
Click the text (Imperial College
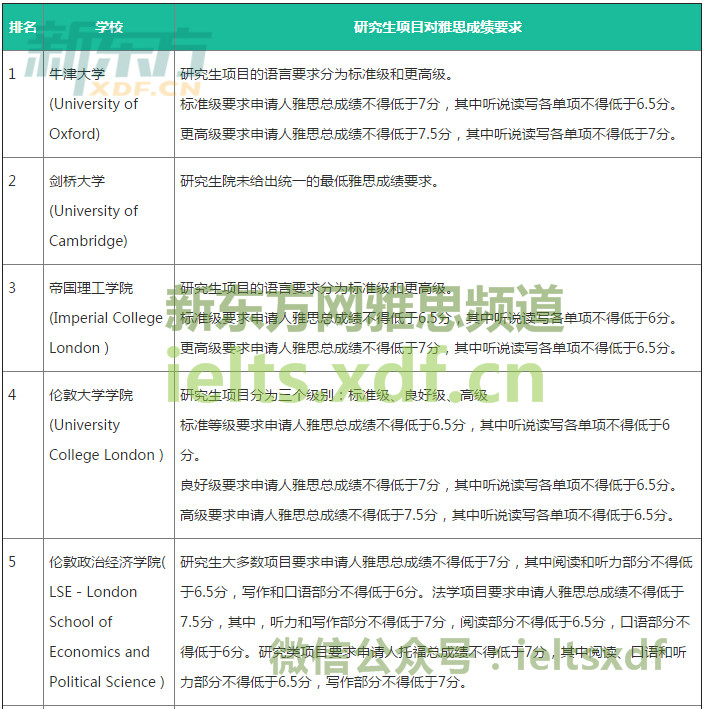click(106, 318)
